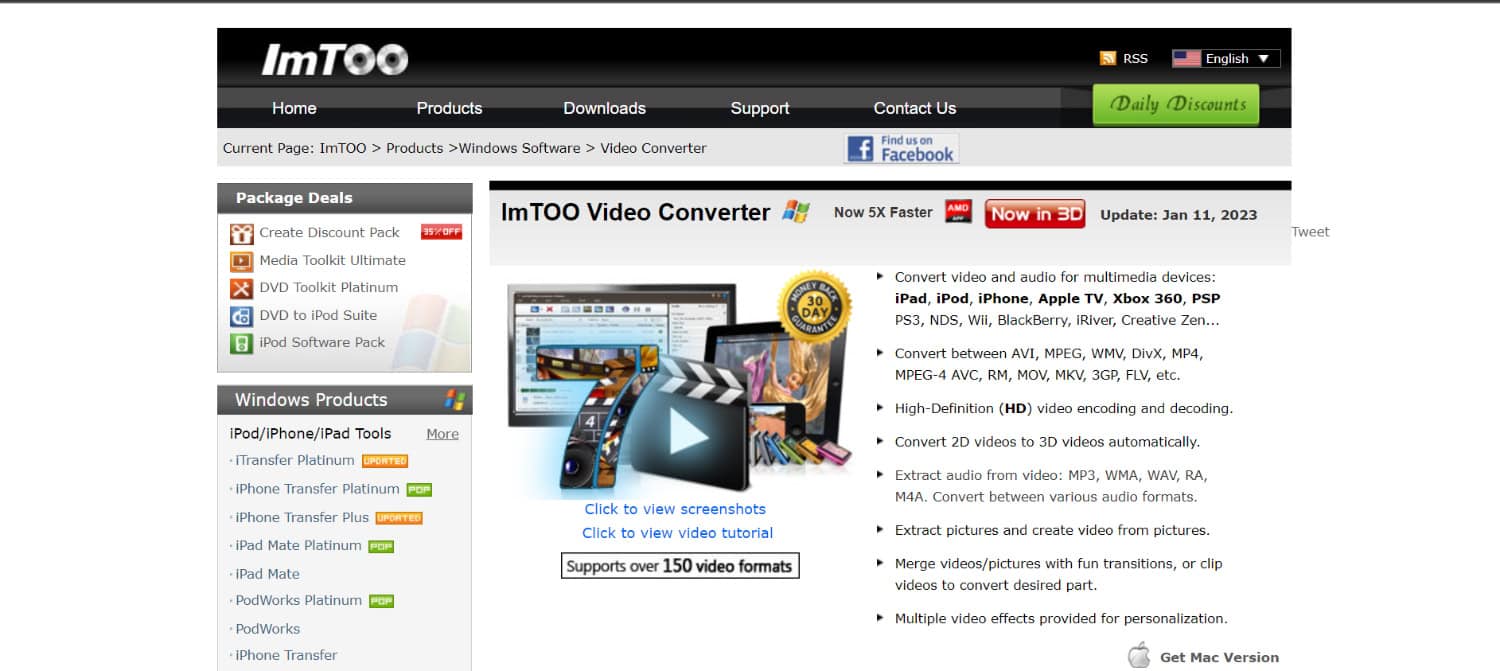This screenshot has height=671, width=1500.
Task: Click the Now 5X Faster text
Action: (x=883, y=212)
